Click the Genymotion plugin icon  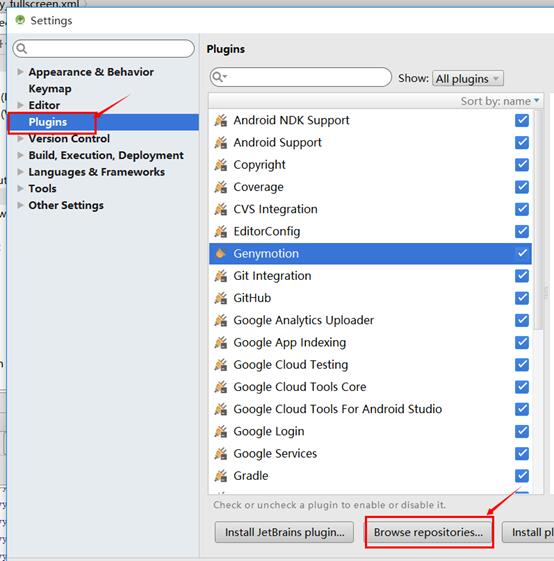tap(221, 253)
